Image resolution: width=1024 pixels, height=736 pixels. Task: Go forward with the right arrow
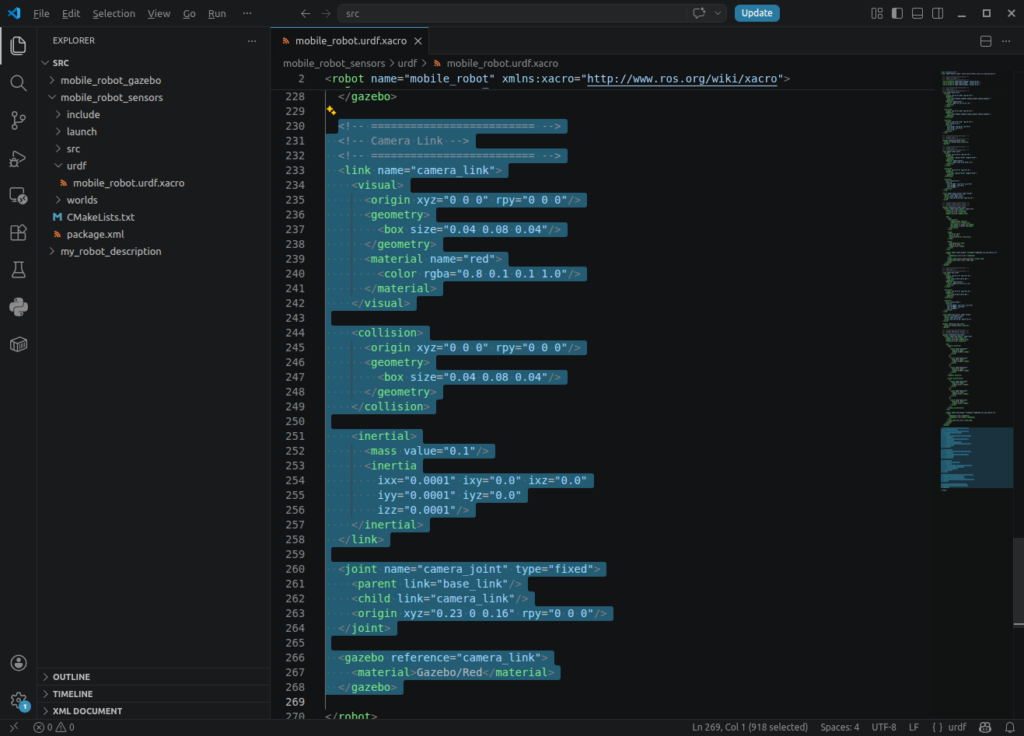click(325, 13)
